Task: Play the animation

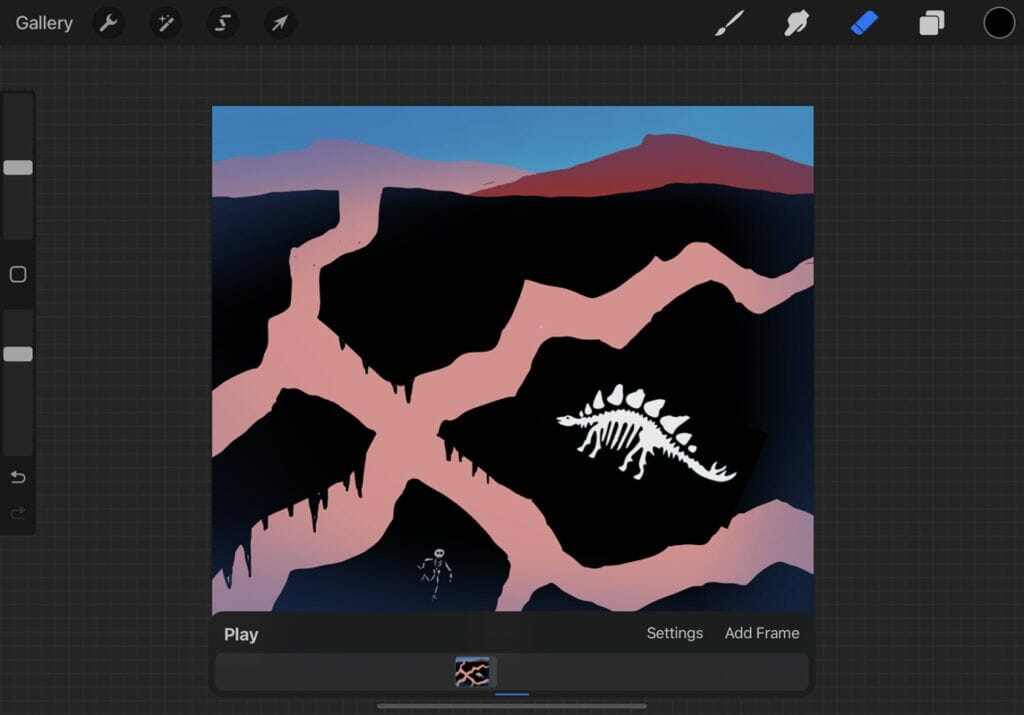Action: (241, 634)
